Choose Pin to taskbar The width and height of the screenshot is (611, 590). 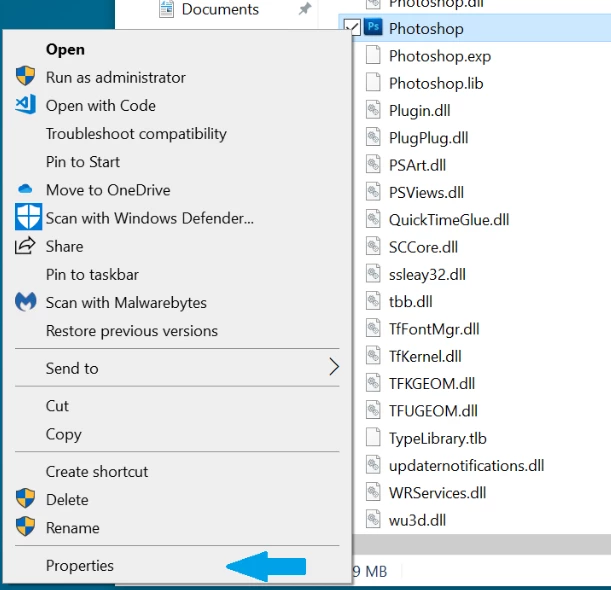92,274
